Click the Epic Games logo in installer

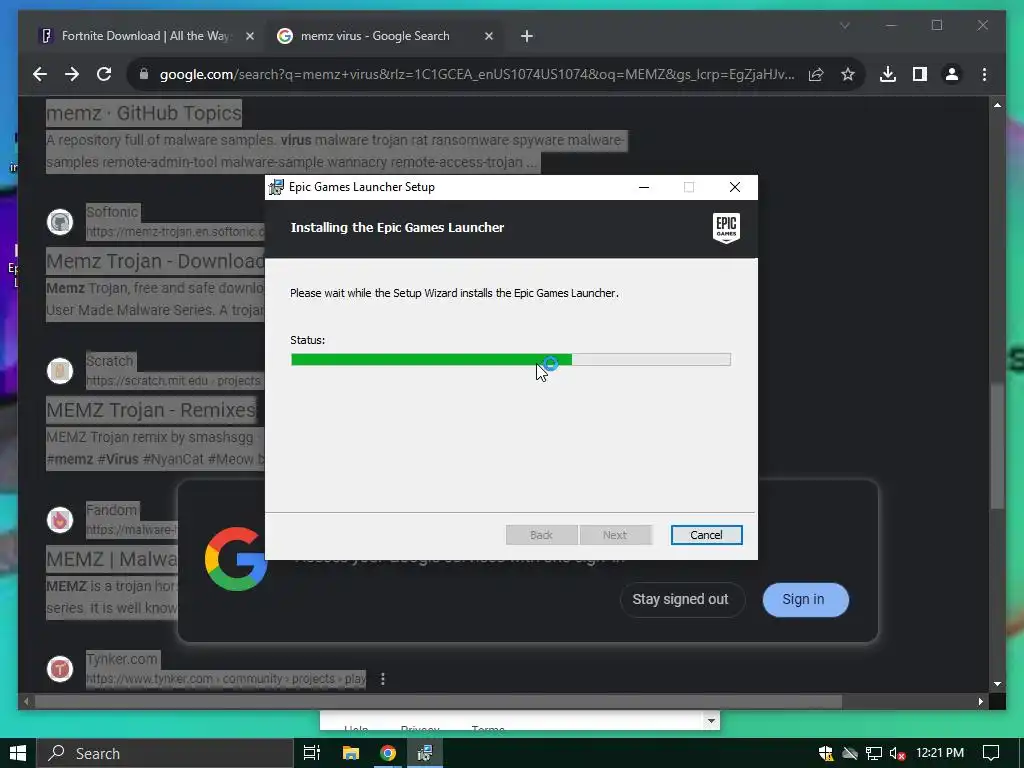[x=726, y=229]
